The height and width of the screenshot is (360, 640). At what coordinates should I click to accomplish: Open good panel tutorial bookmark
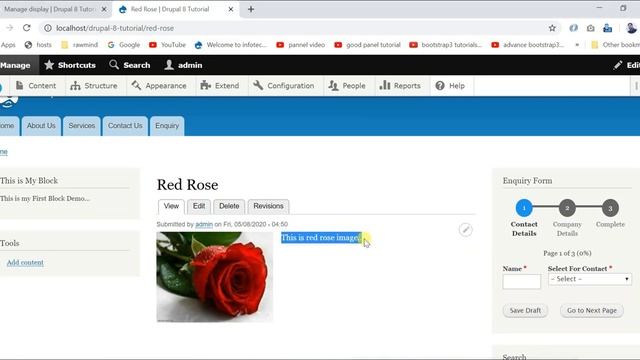pos(367,45)
